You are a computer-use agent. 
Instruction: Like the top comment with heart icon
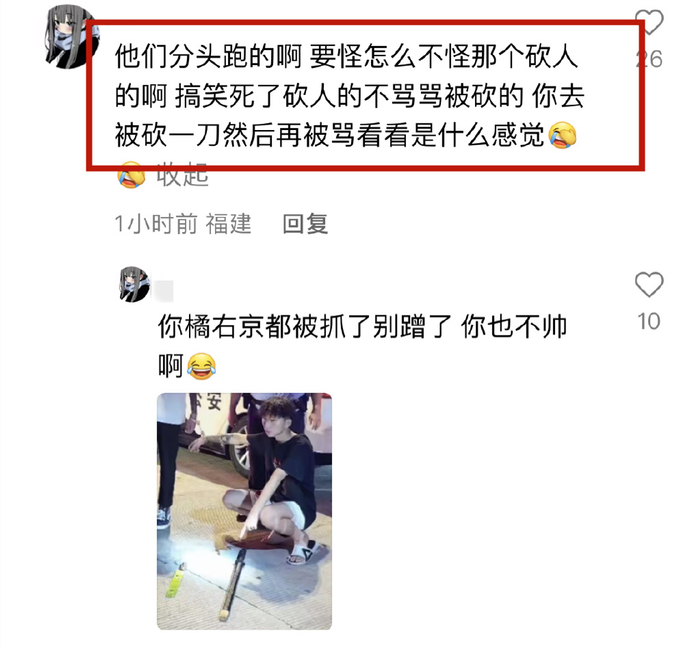[x=649, y=22]
